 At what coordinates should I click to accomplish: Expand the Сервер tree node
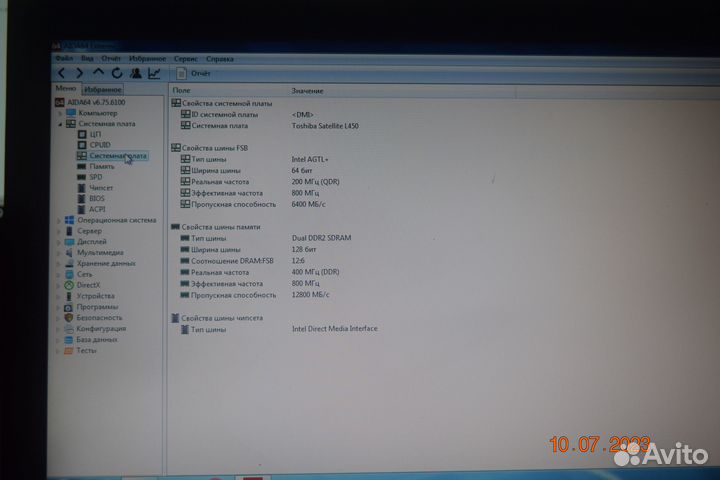(59, 231)
